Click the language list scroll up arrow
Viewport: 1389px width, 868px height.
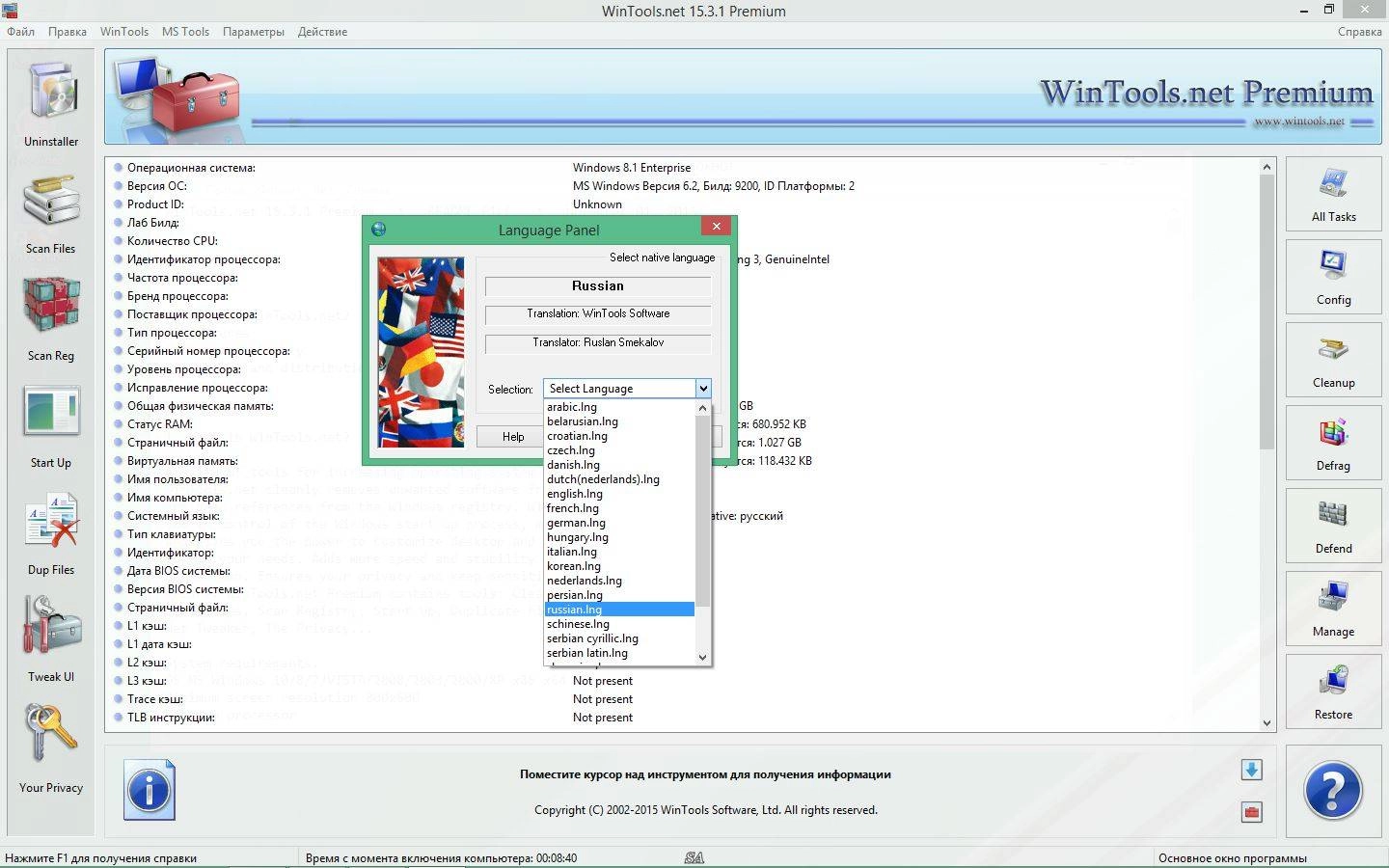(702, 408)
